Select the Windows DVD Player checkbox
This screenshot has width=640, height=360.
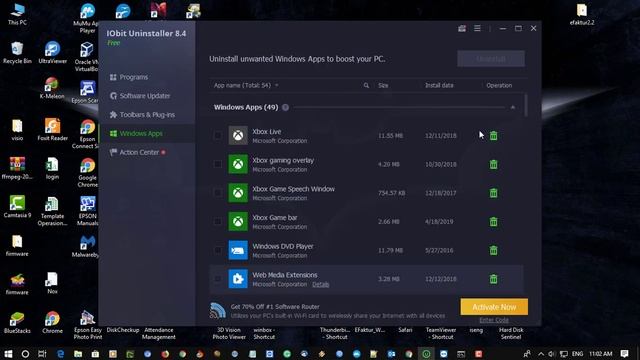[218, 250]
